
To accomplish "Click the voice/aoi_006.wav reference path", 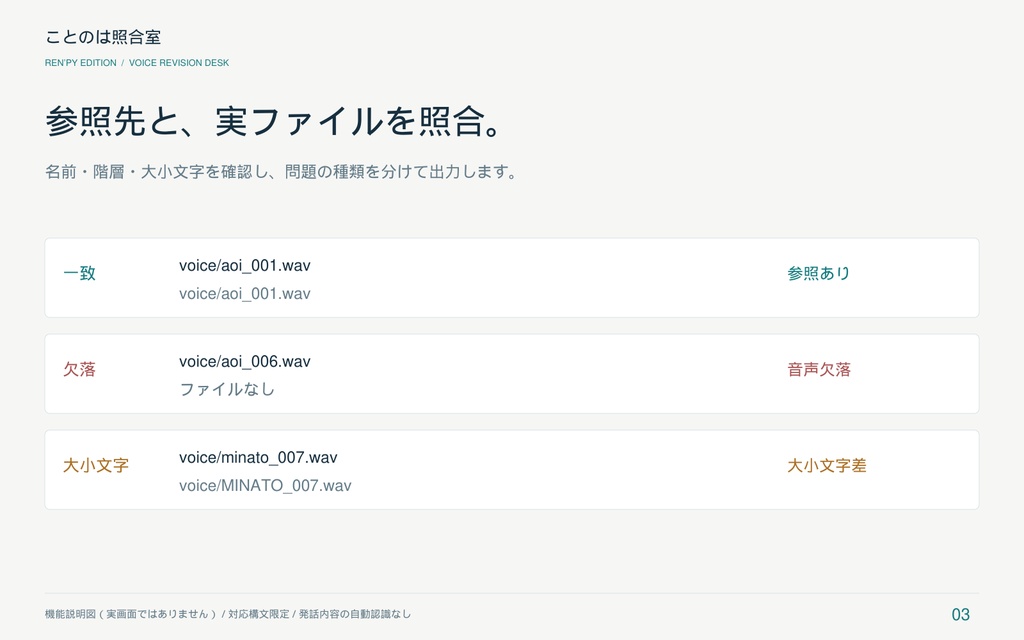I will tap(245, 362).
